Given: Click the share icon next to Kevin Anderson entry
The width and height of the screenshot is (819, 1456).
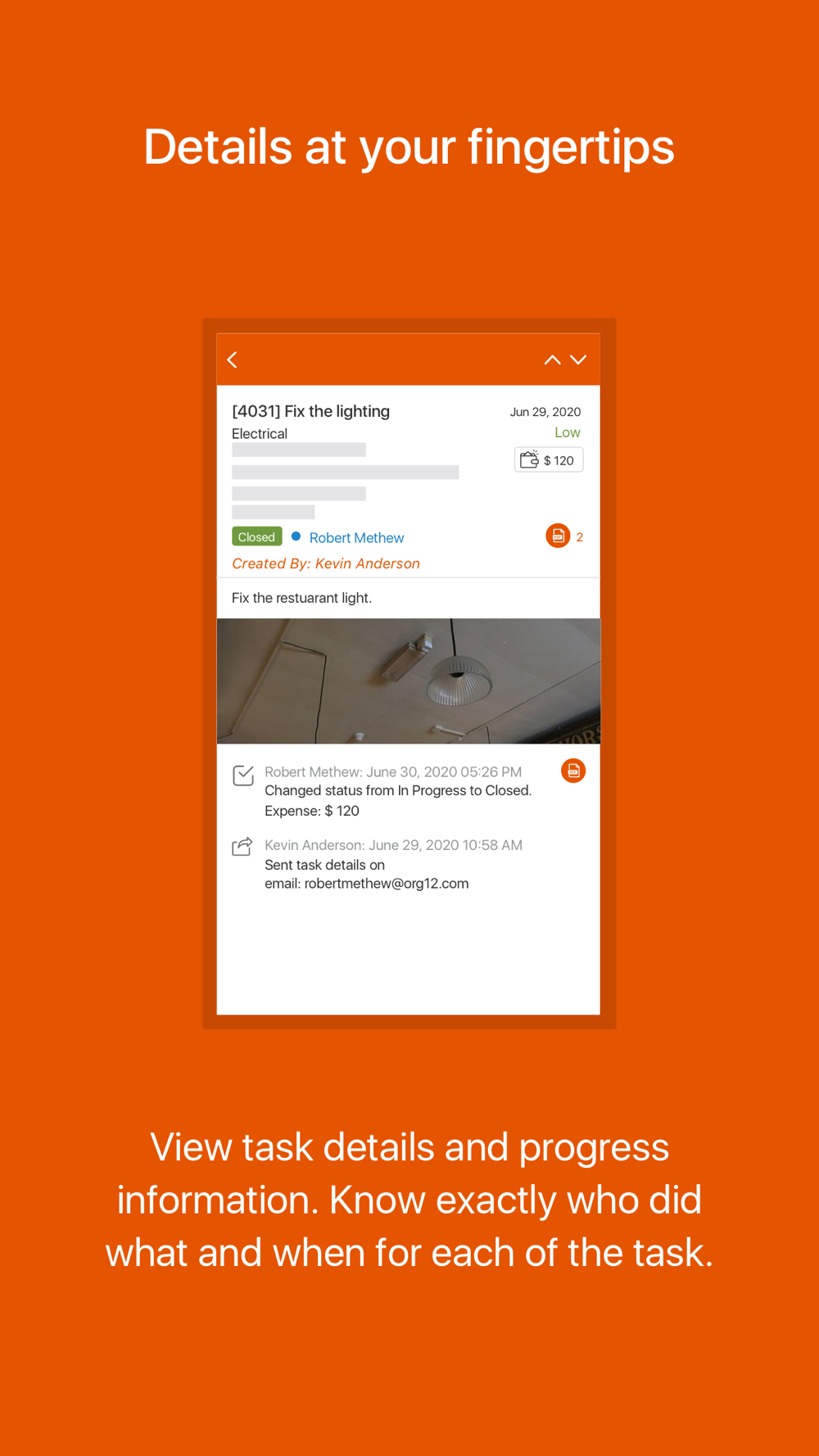Looking at the screenshot, I should point(242,846).
